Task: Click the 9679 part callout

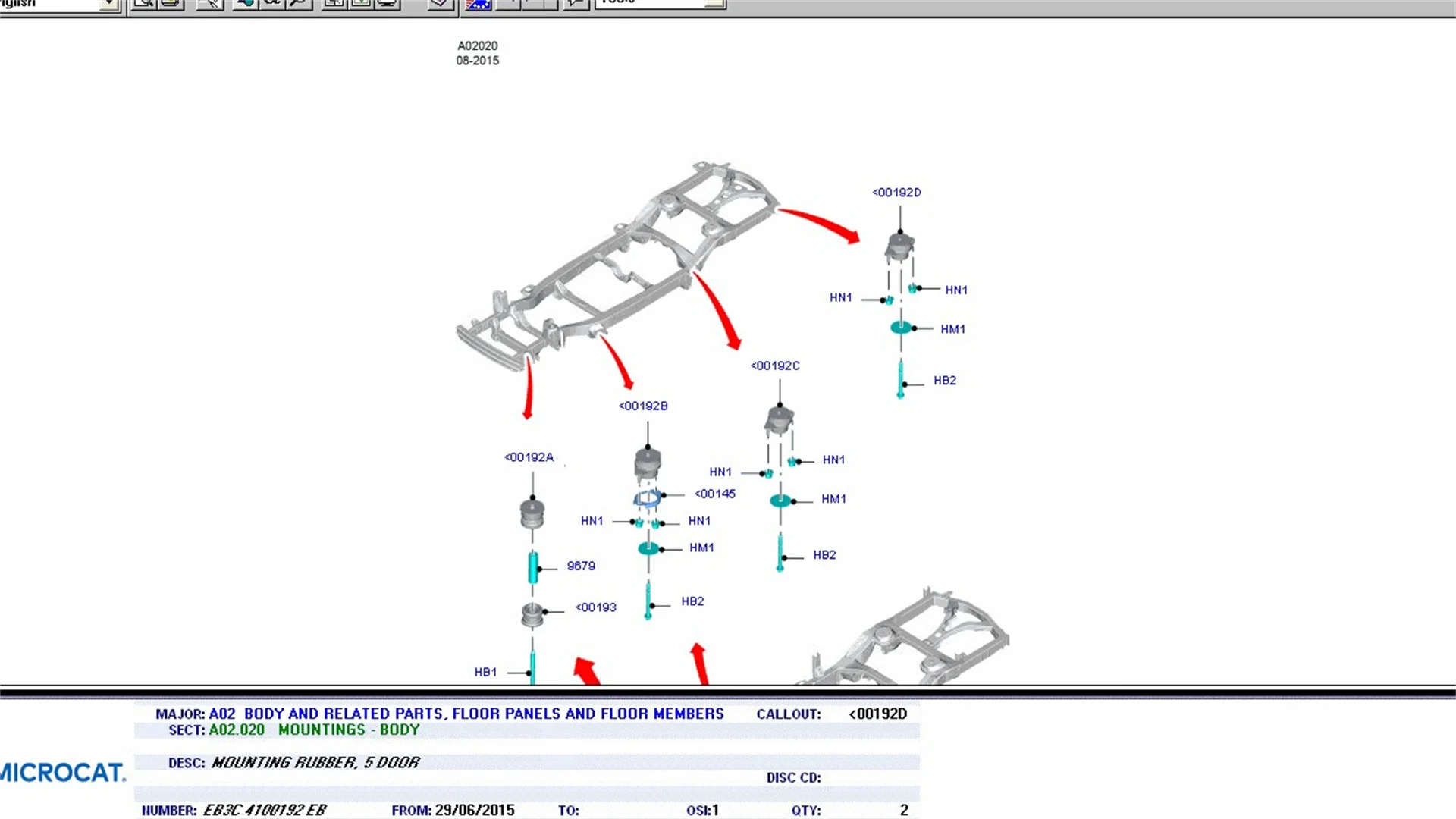Action: pos(581,566)
